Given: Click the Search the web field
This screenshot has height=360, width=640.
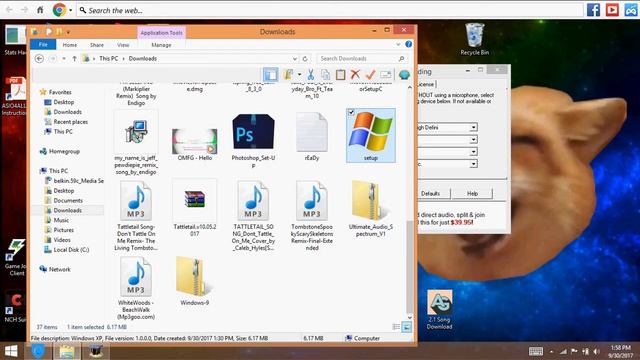Looking at the screenshot, I should (329, 10).
